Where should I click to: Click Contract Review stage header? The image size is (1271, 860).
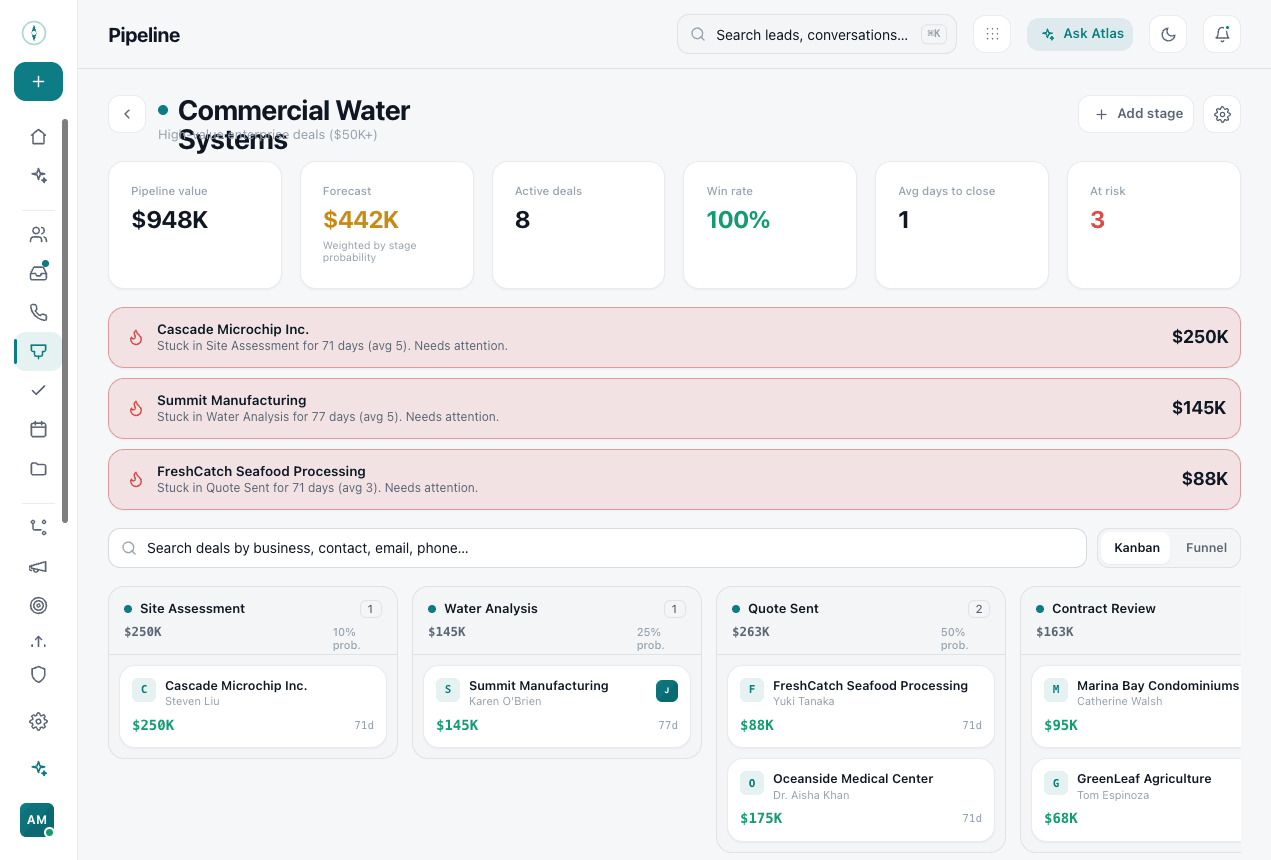click(x=1131, y=621)
